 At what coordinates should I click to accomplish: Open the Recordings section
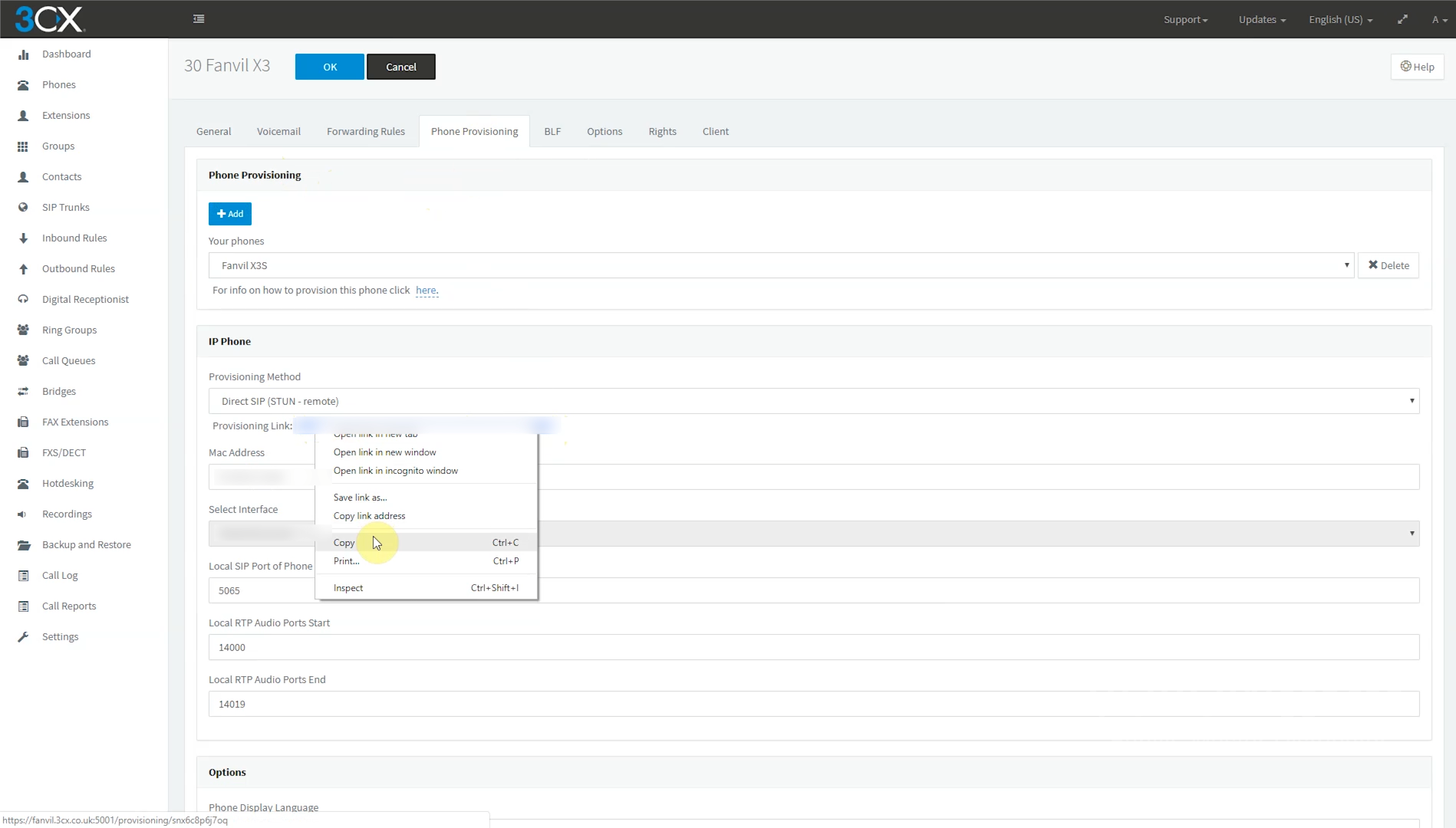coord(67,514)
